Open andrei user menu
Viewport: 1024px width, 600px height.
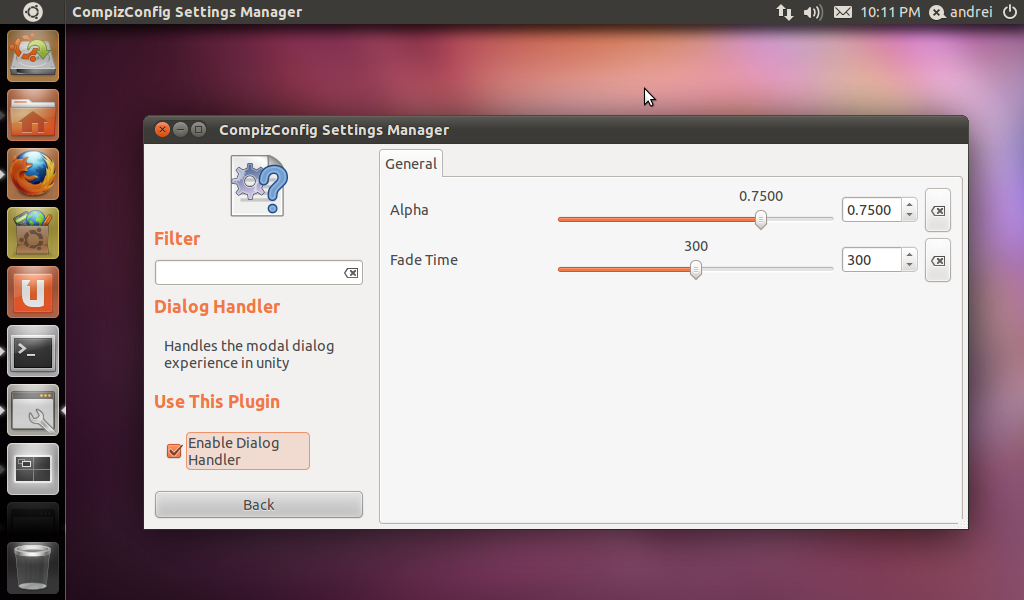click(961, 12)
